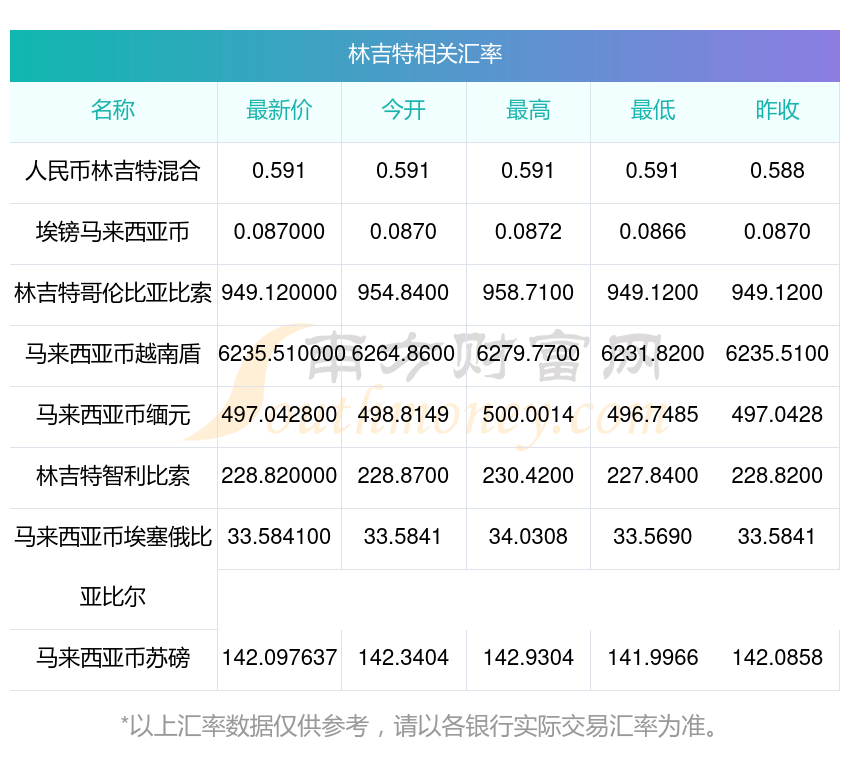Viewport: 850px width, 757px height.
Task: Click the 最高 column header
Action: [x=528, y=110]
